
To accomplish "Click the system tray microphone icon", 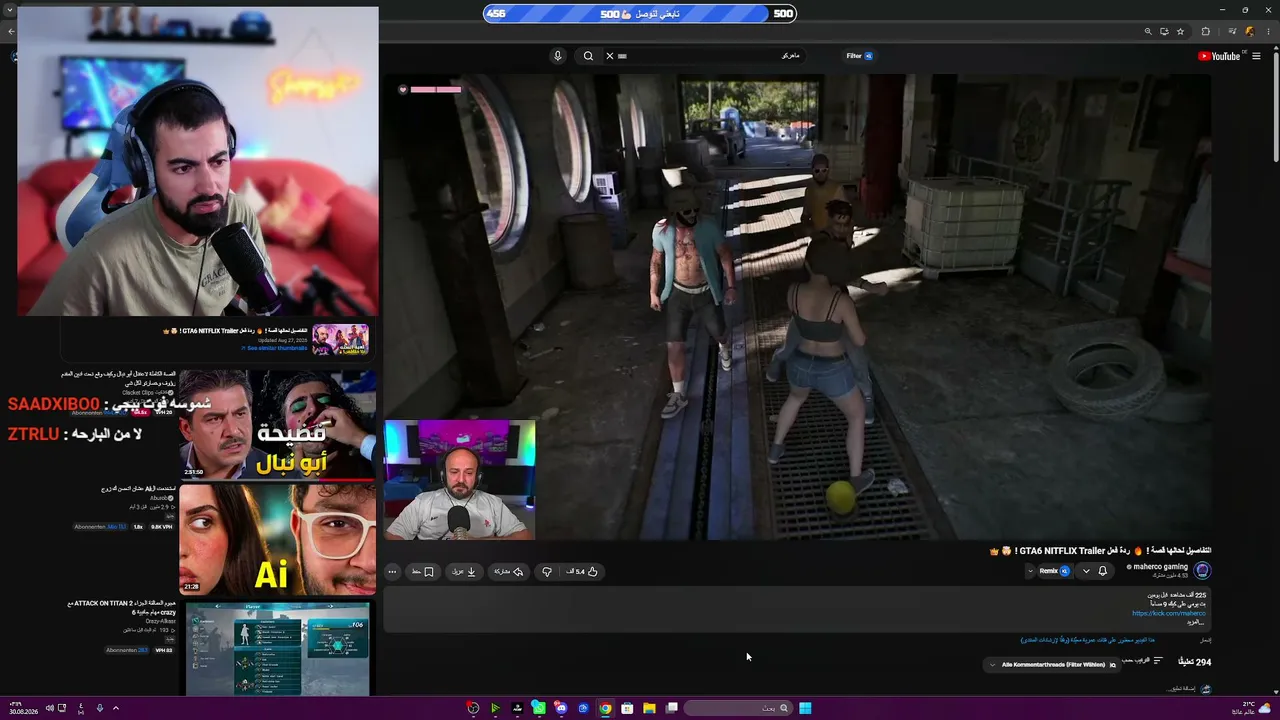I will 99,708.
